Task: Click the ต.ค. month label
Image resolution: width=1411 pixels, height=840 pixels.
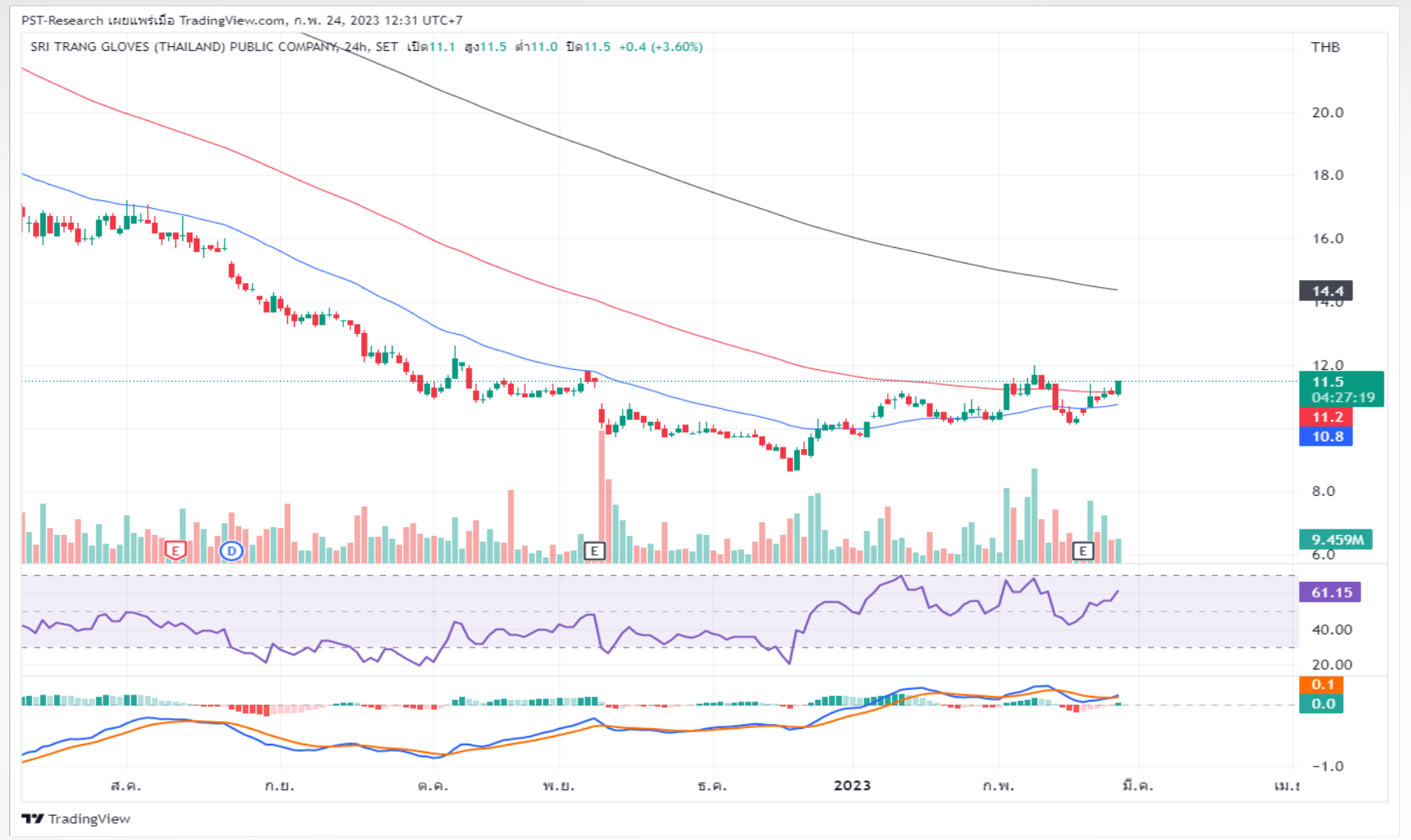Action: (x=433, y=785)
